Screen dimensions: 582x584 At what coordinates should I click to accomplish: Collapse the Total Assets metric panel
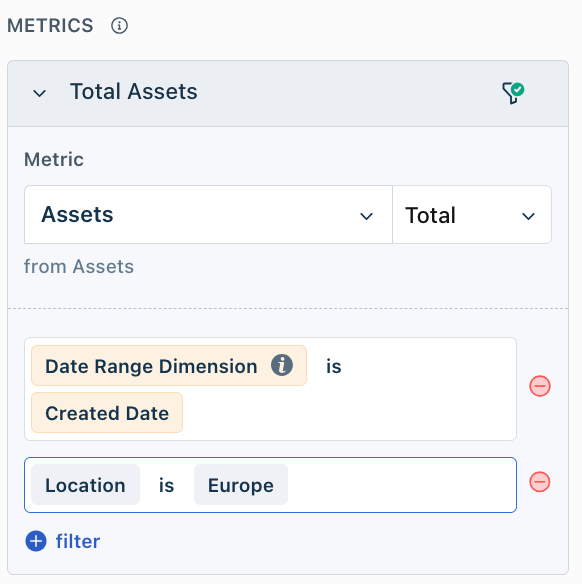[x=39, y=93]
